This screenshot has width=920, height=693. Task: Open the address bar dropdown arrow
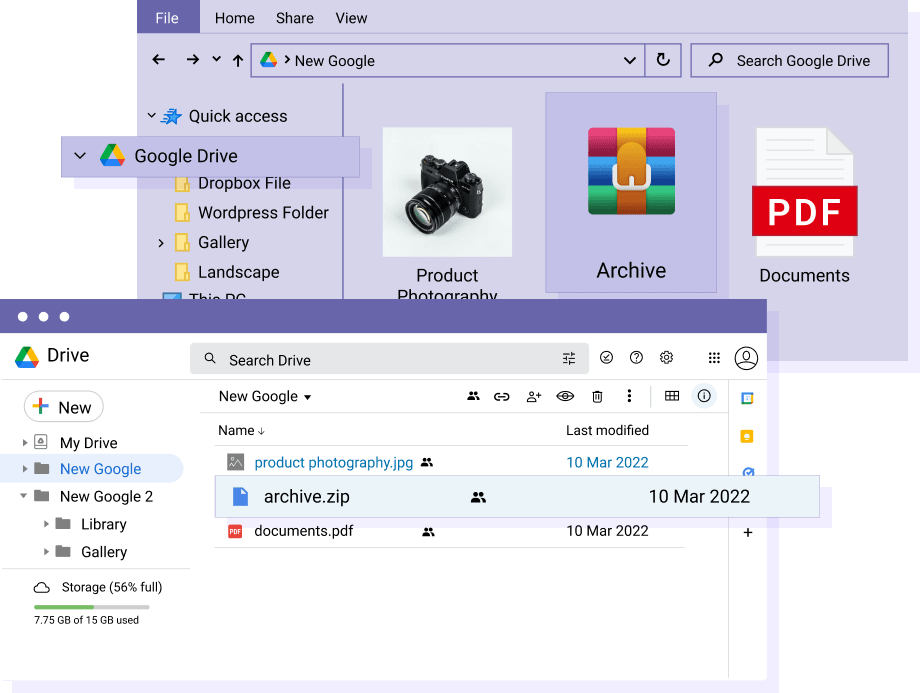coord(630,60)
